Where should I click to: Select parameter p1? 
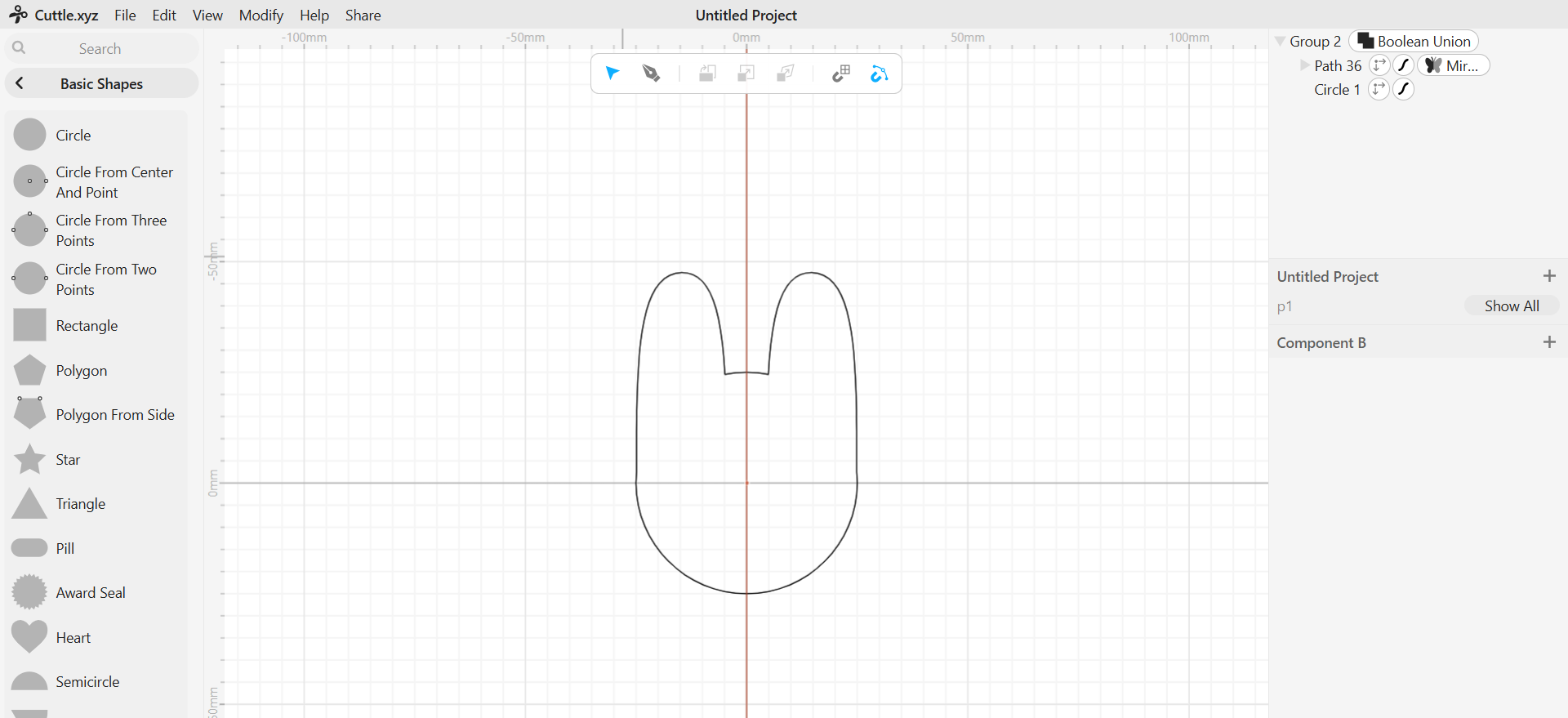1285,306
